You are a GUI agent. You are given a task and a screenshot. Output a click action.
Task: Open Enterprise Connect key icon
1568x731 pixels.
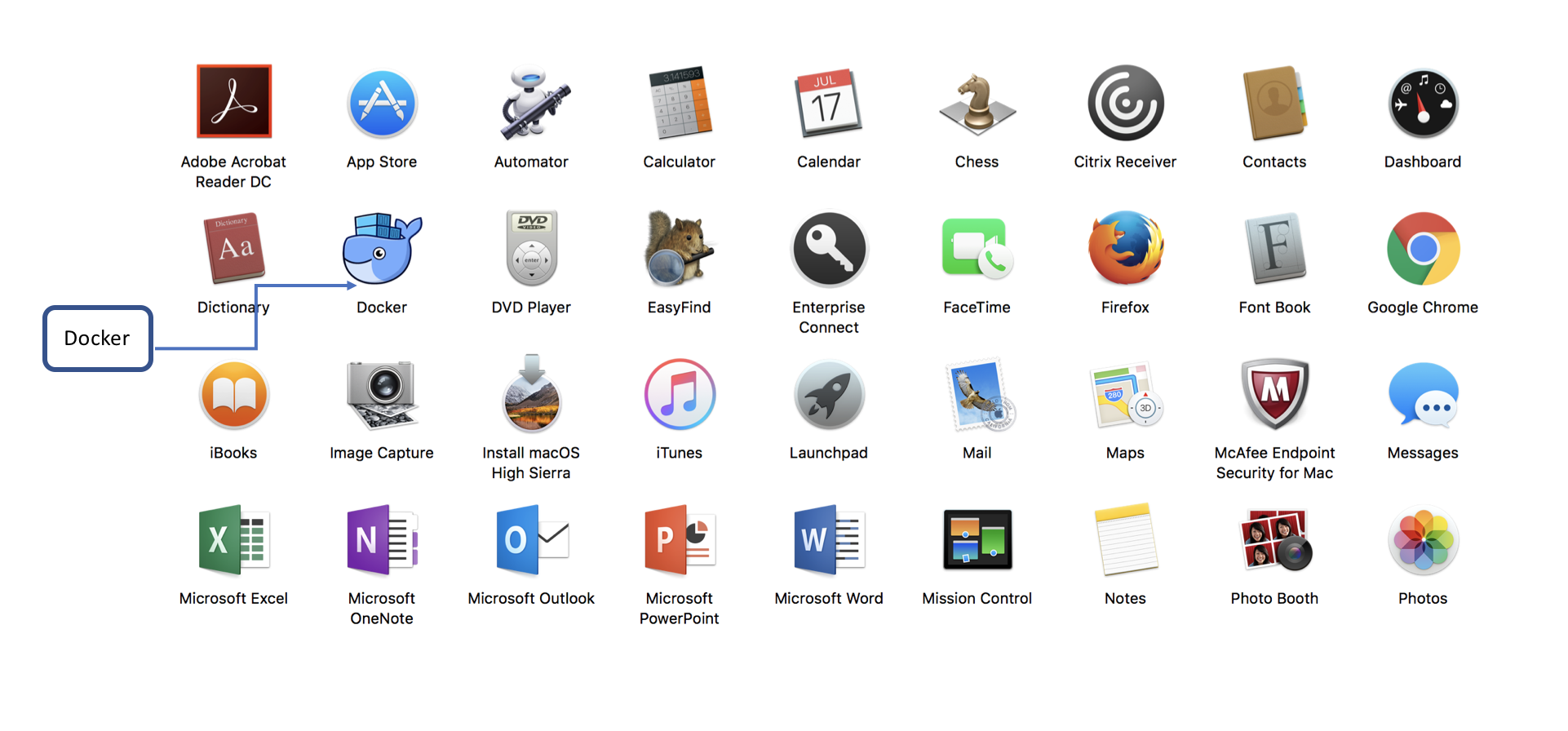point(829,249)
